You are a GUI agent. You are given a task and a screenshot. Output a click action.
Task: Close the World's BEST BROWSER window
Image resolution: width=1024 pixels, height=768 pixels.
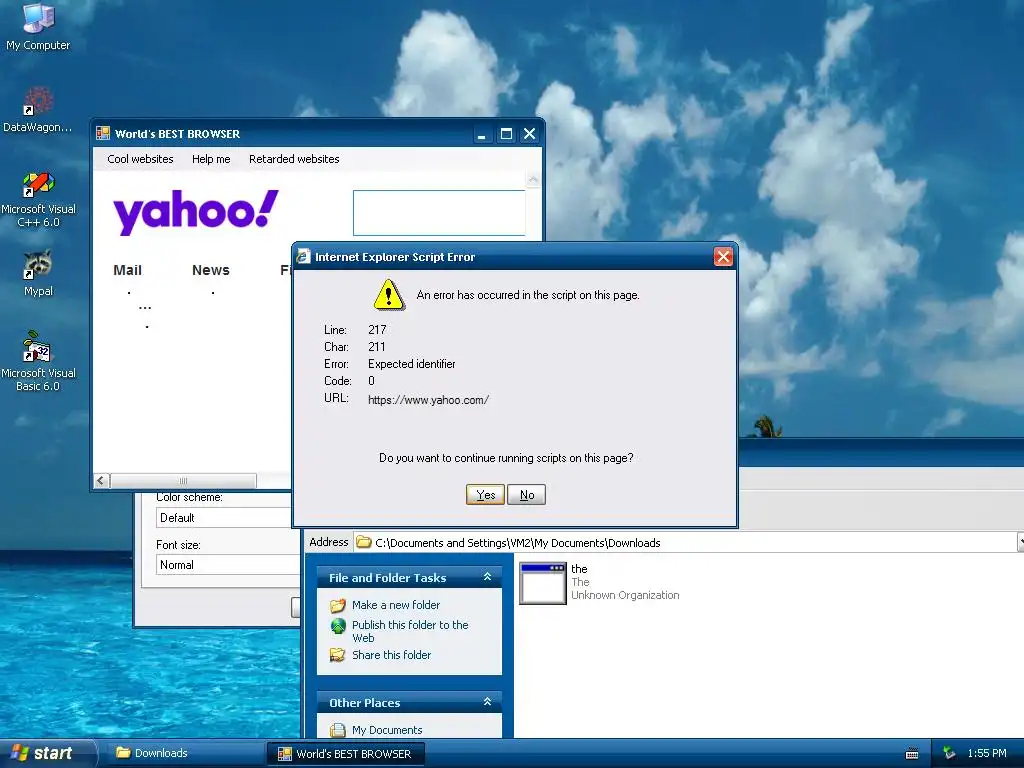(530, 134)
